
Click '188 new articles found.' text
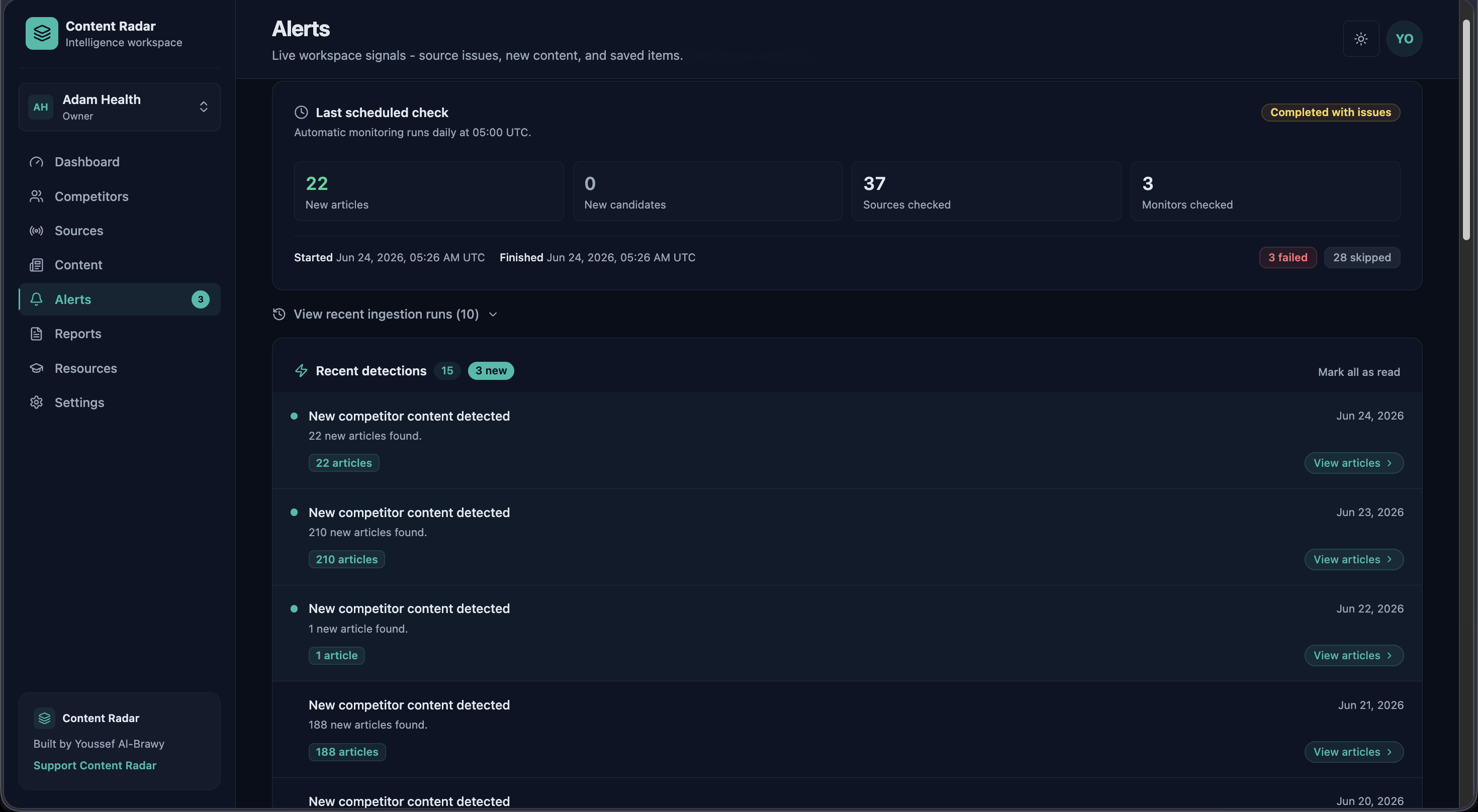[368, 725]
